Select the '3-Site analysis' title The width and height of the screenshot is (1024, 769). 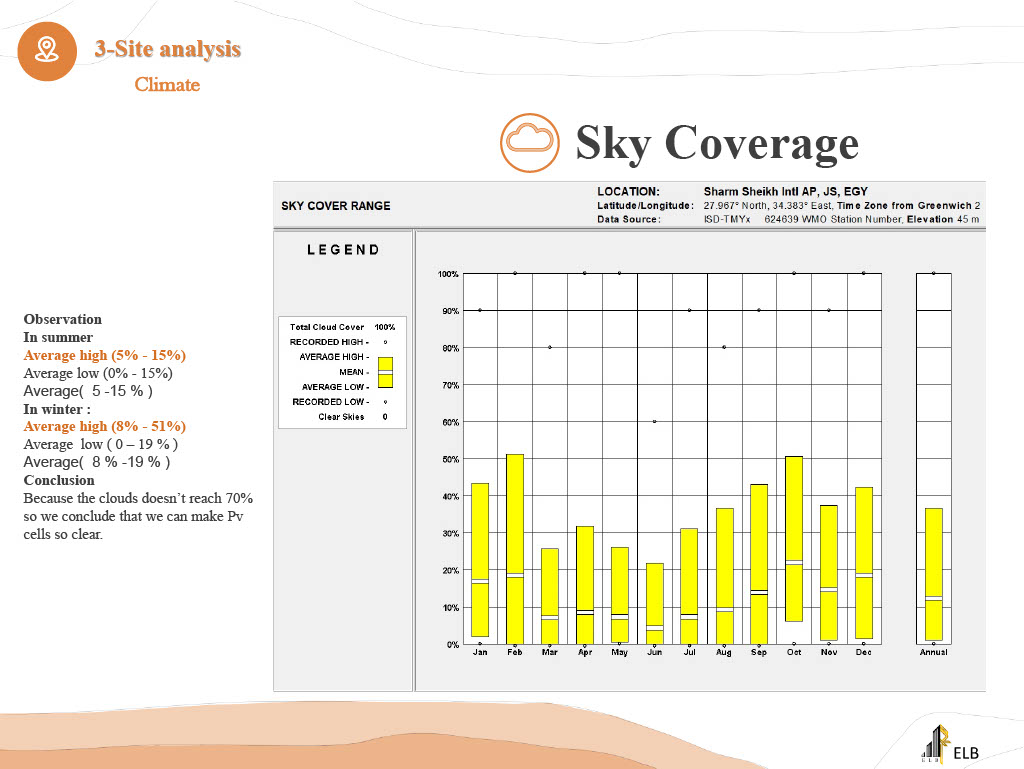167,48
